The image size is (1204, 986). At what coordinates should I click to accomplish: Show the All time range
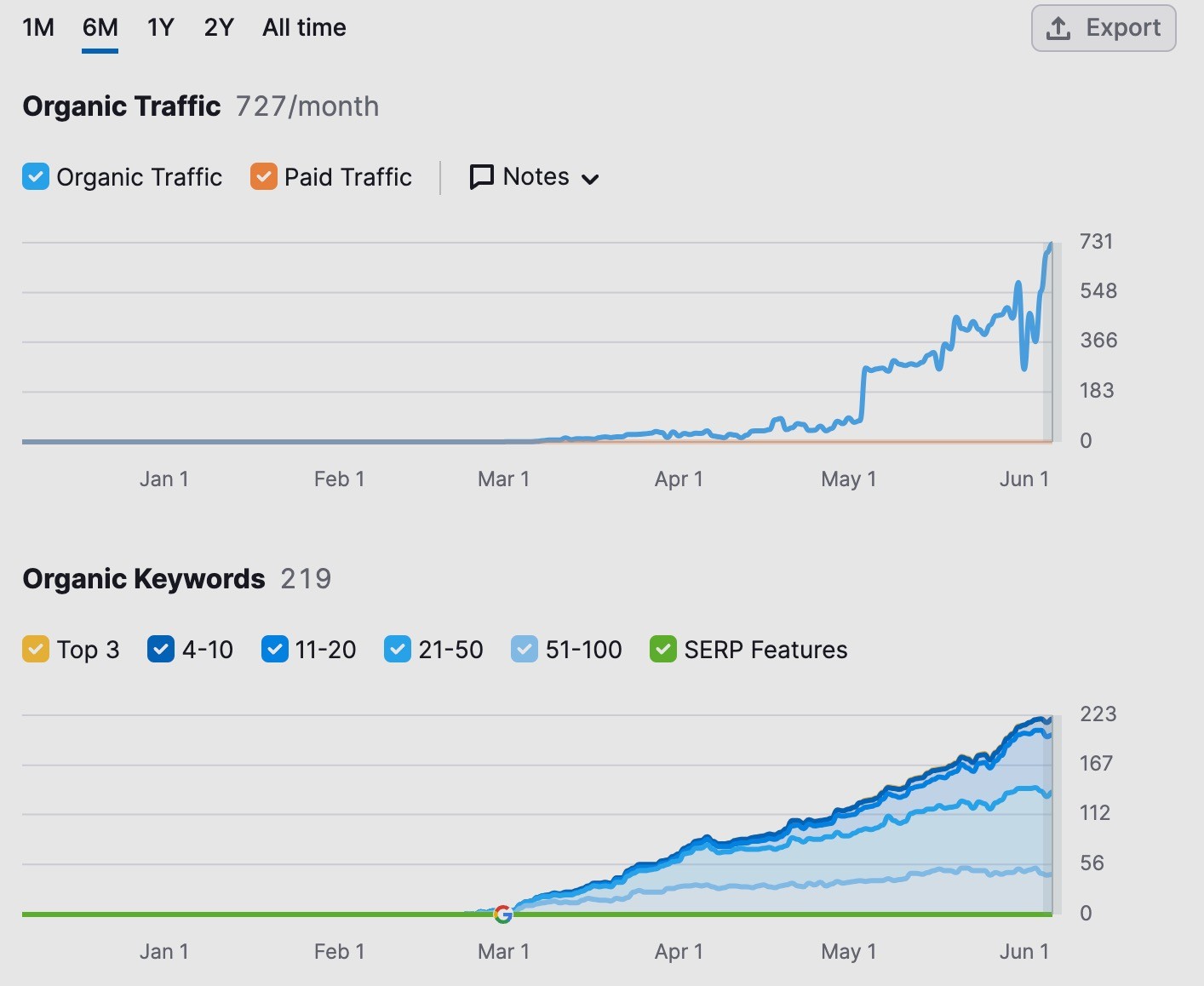click(x=304, y=28)
